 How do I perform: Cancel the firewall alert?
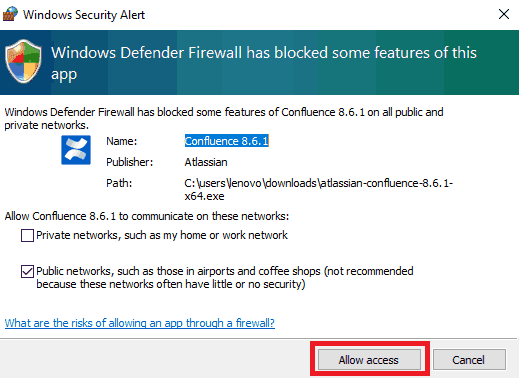tap(469, 360)
